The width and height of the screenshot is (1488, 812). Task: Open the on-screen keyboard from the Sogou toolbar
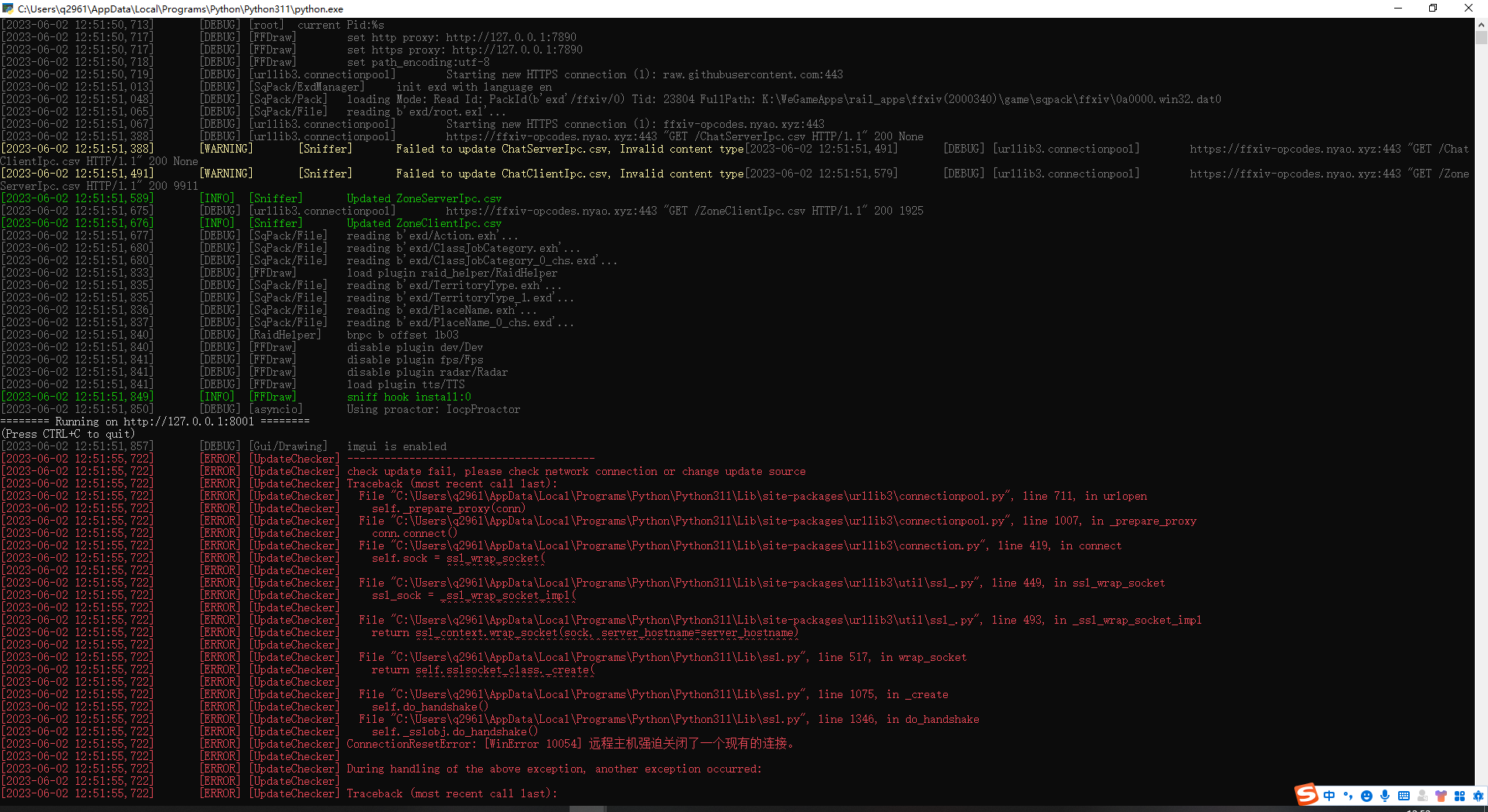(1403, 795)
